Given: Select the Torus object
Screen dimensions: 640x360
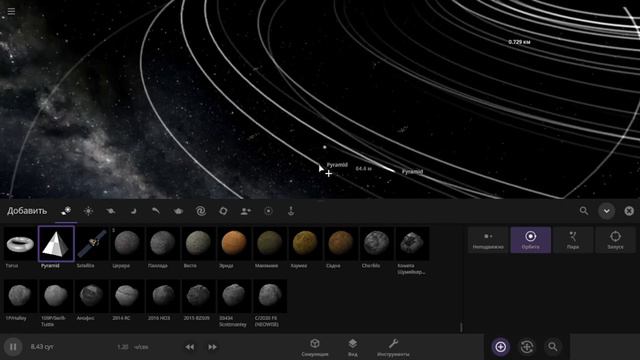Looking at the screenshot, I should pyautogui.click(x=20, y=244).
